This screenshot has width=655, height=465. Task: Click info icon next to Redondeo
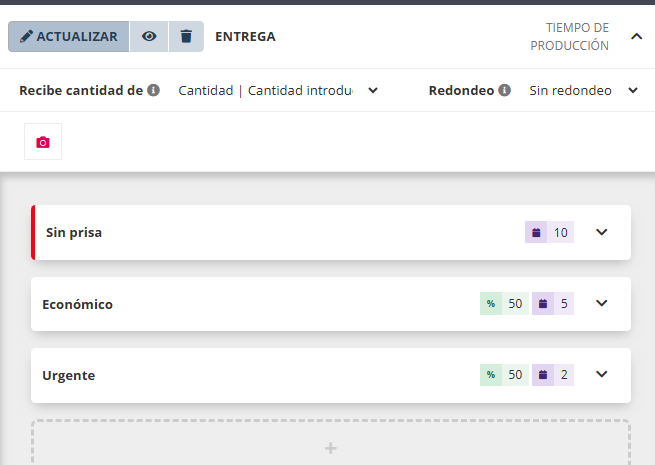505,90
